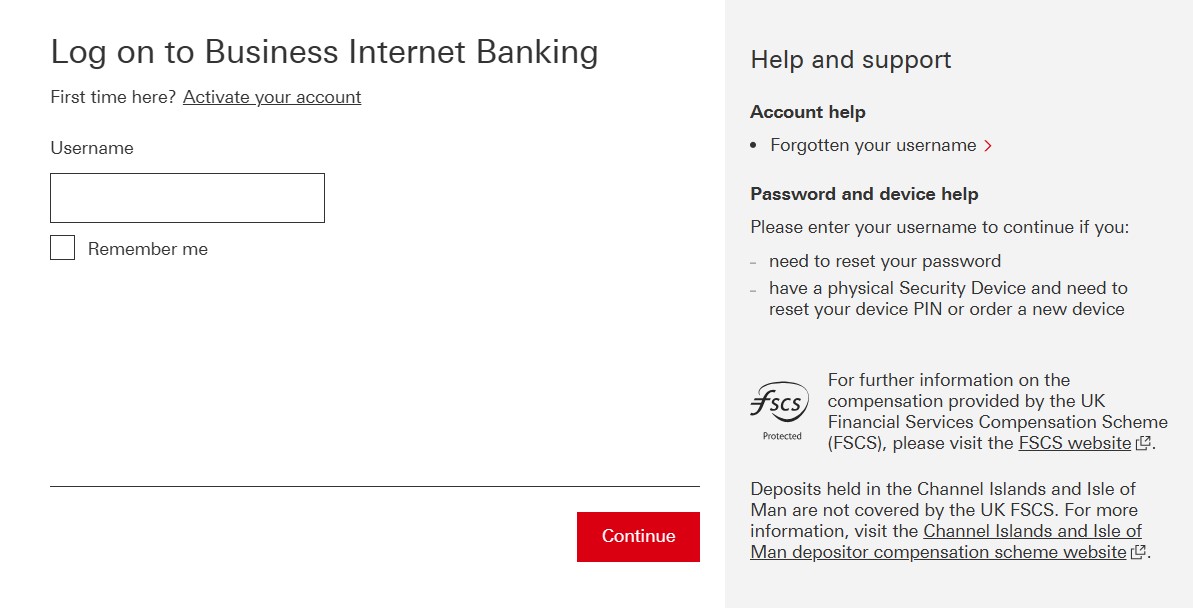Click the Password and device help heading
This screenshot has width=1193, height=608.
(864, 193)
